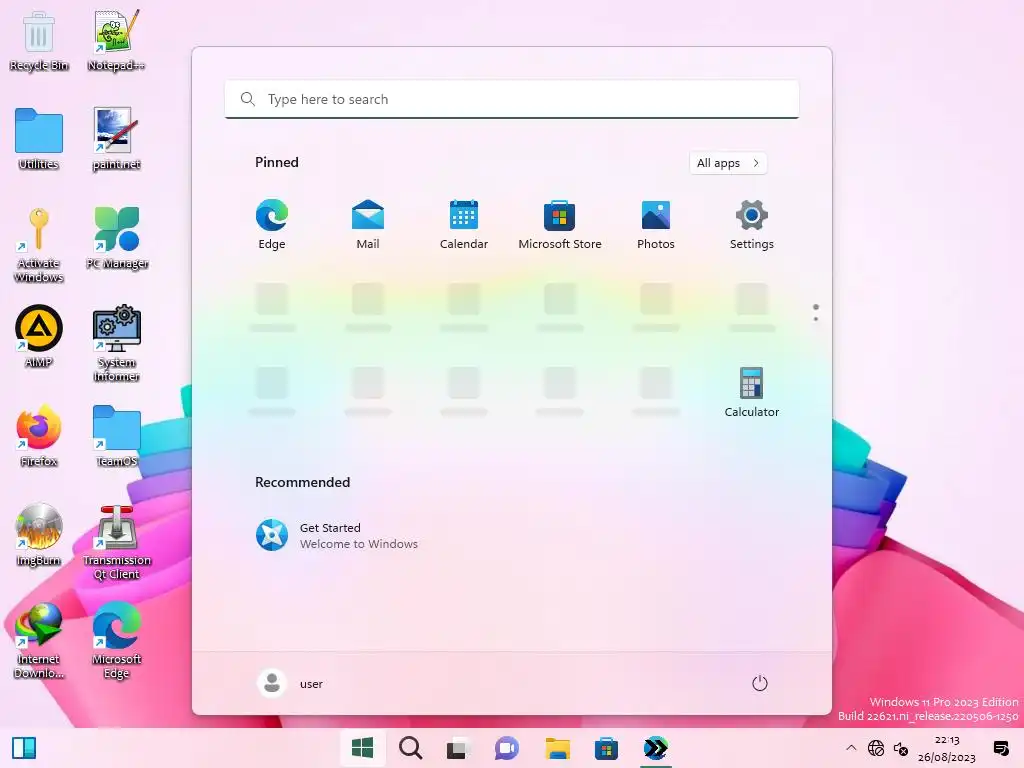
Task: Select the ImgBurn desktop shortcut
Action: 39,536
